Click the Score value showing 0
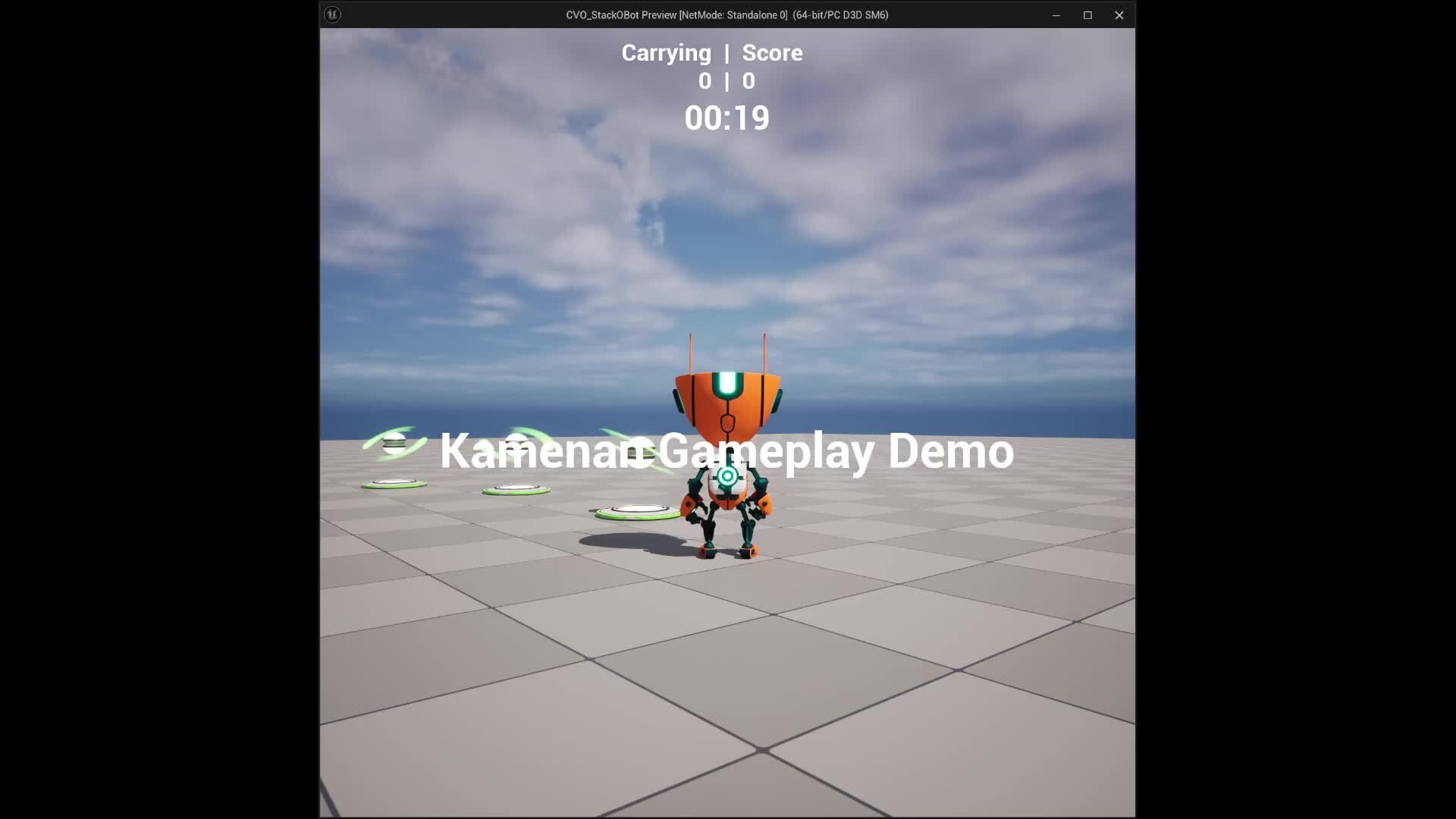1456x819 pixels. point(749,81)
